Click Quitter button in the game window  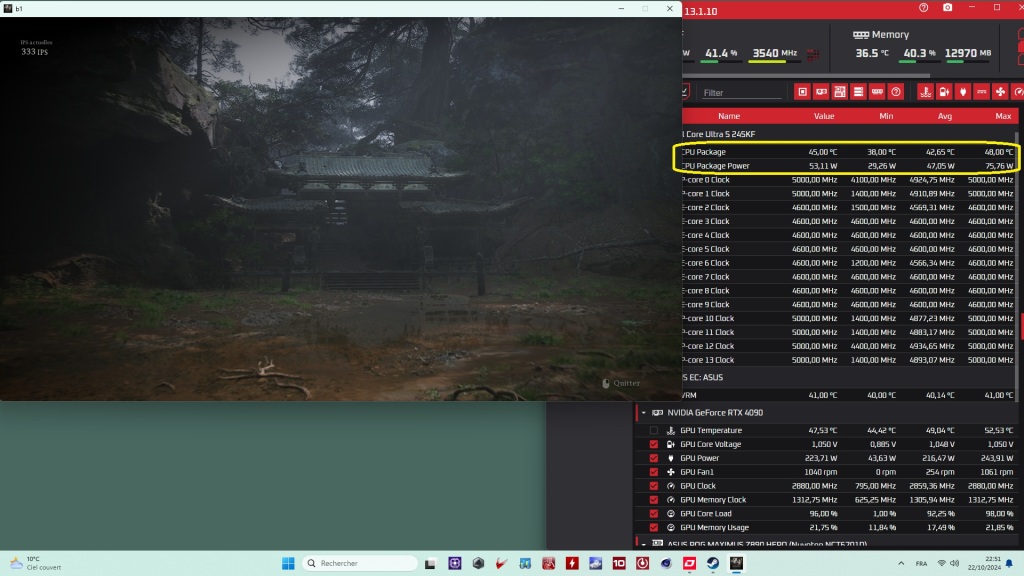tap(621, 383)
